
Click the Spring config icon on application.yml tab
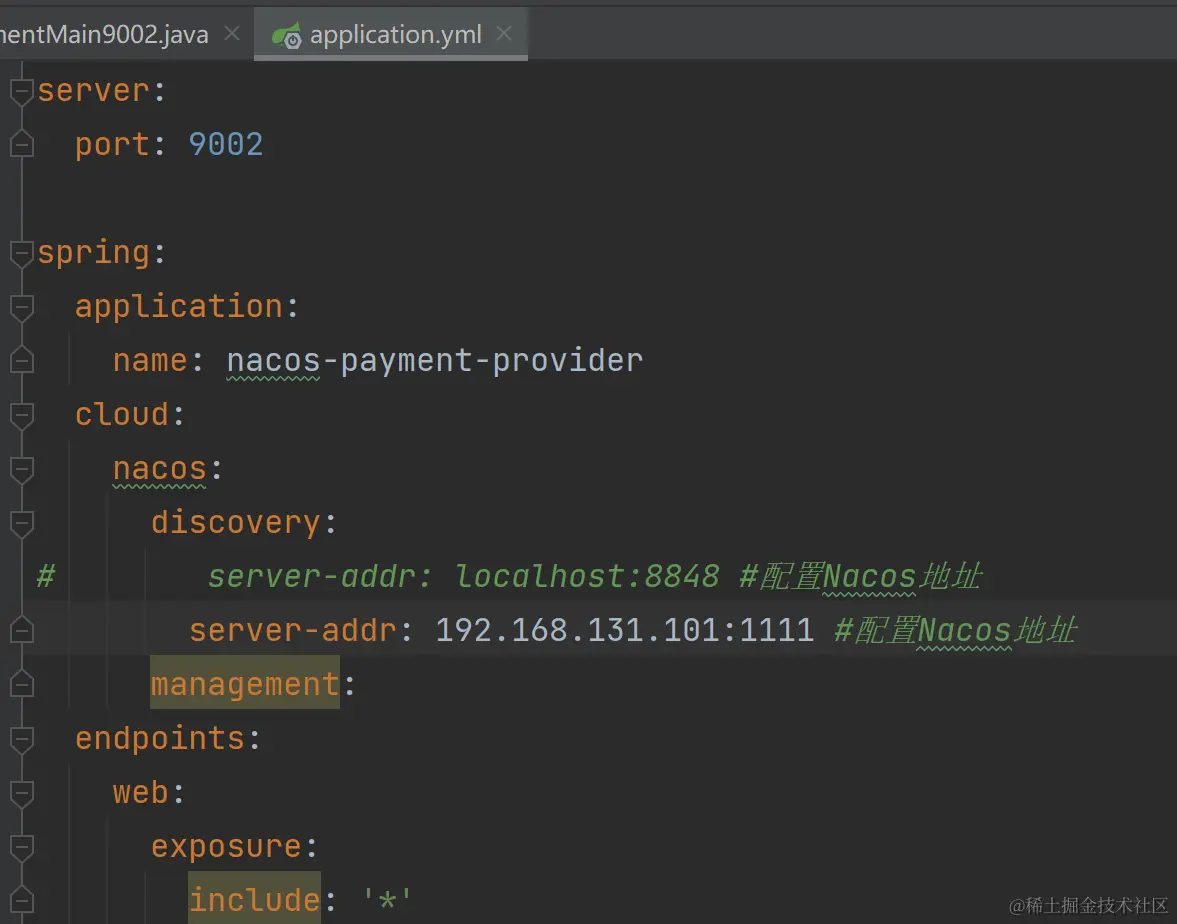(x=287, y=35)
